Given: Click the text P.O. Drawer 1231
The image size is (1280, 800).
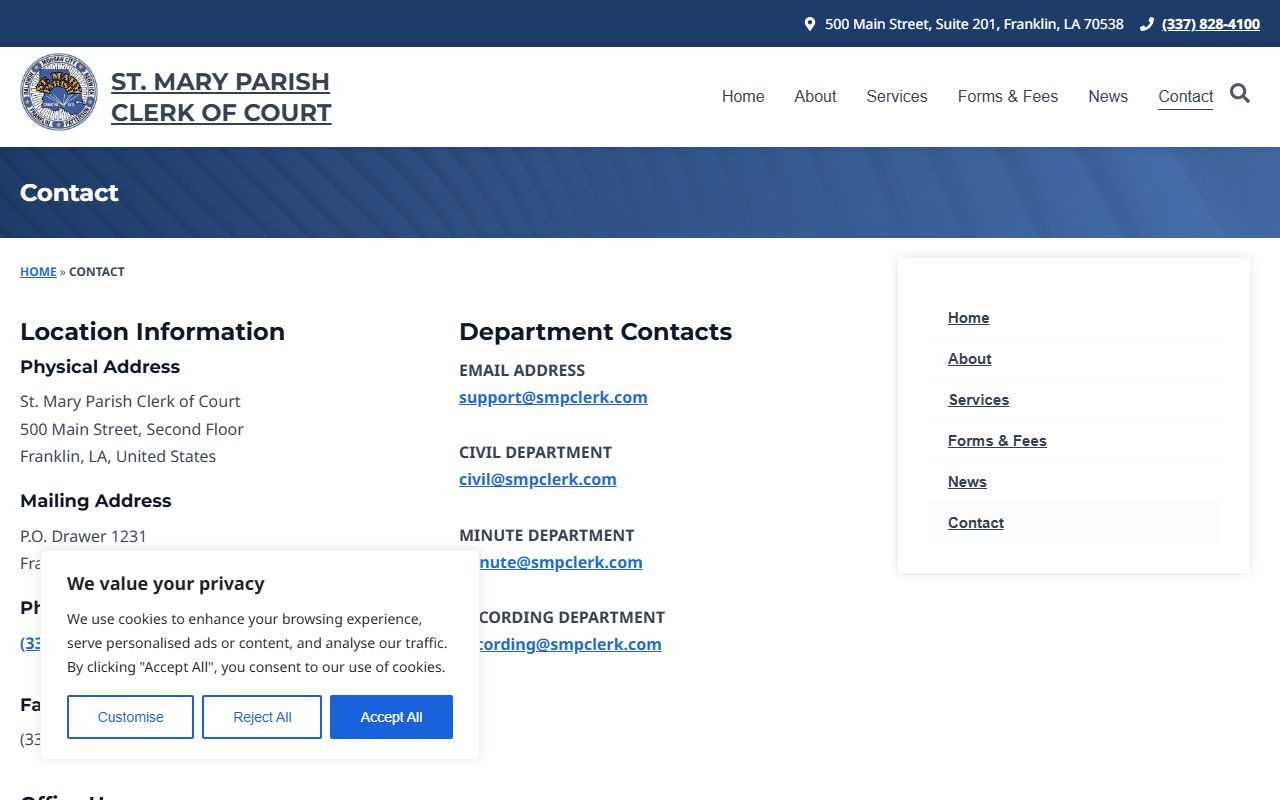Looking at the screenshot, I should pyautogui.click(x=83, y=536).
